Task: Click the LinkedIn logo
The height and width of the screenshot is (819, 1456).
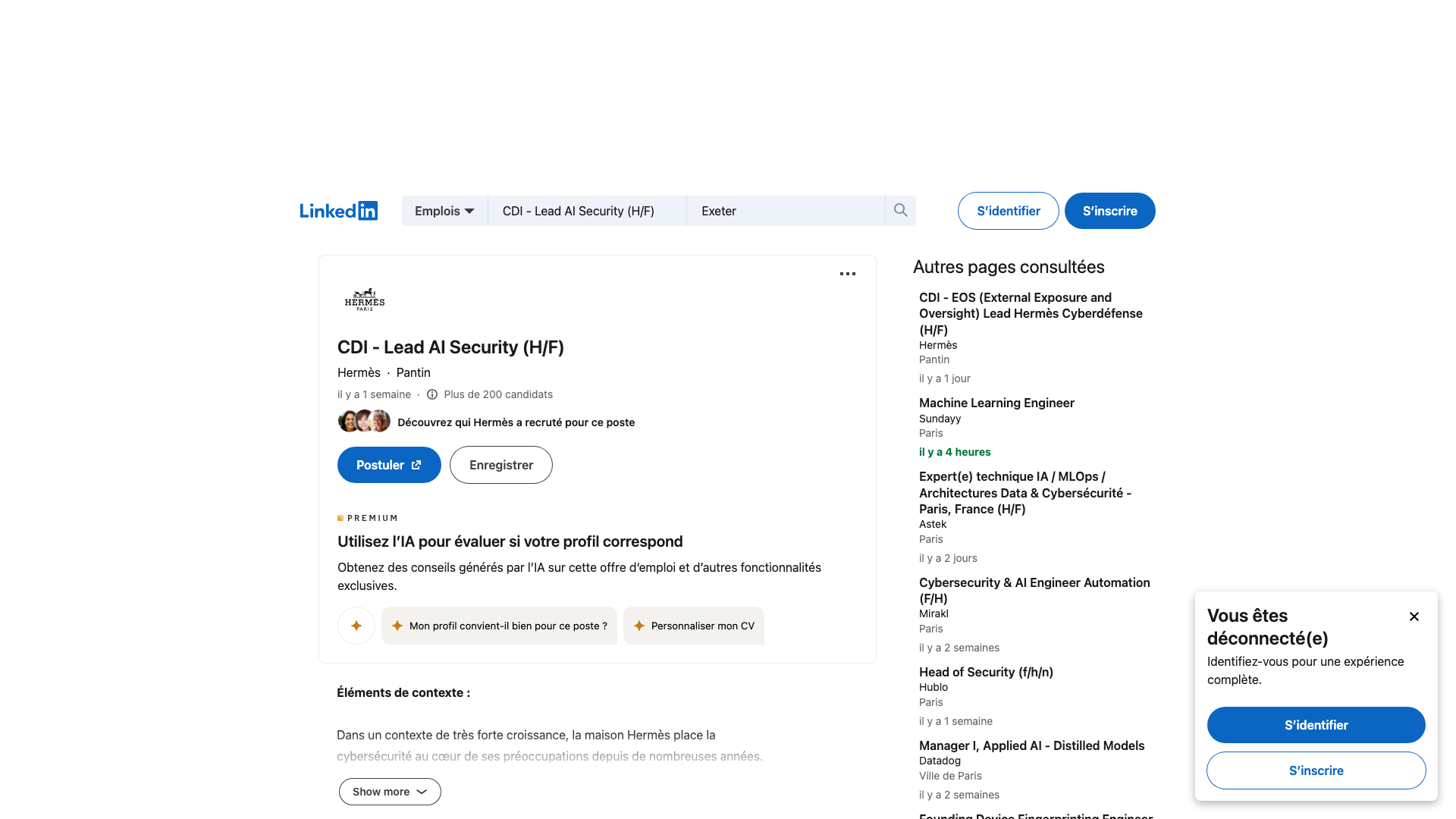Action: point(338,211)
